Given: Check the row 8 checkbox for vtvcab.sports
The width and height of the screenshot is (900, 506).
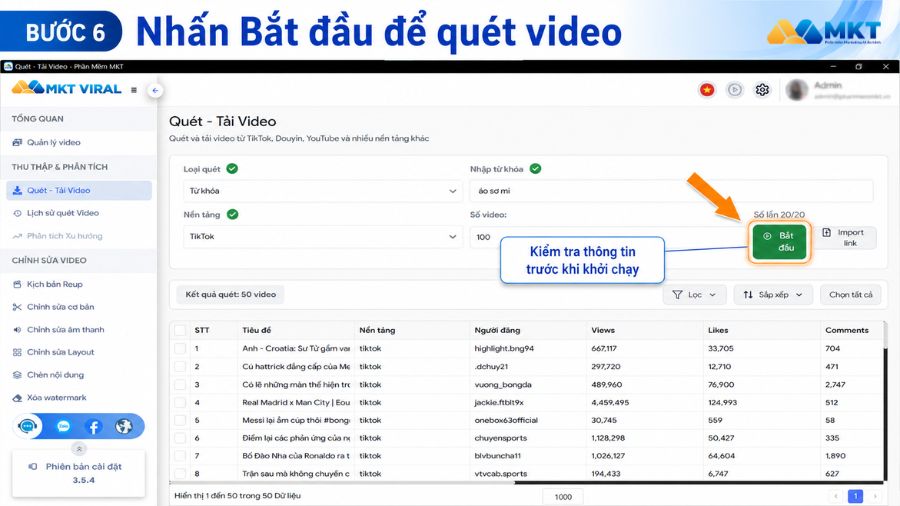Looking at the screenshot, I should point(180,474).
